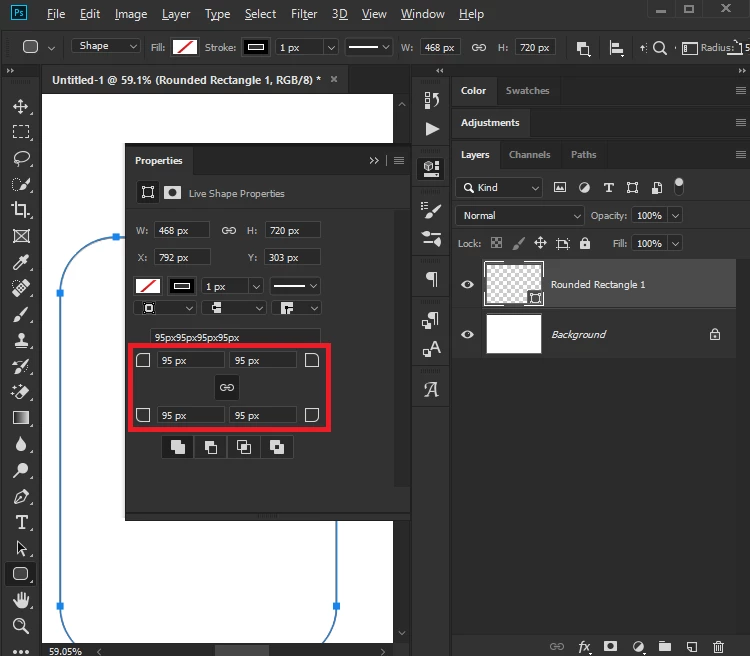Select the Lasso tool
This screenshot has height=656, width=750.
(21, 158)
